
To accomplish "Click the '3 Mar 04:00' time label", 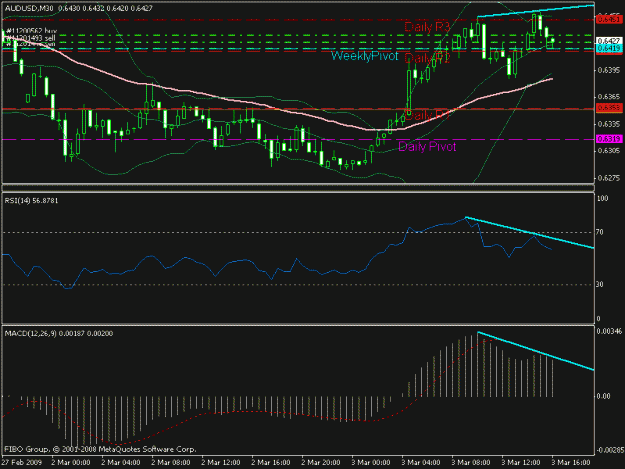I will [x=421, y=462].
